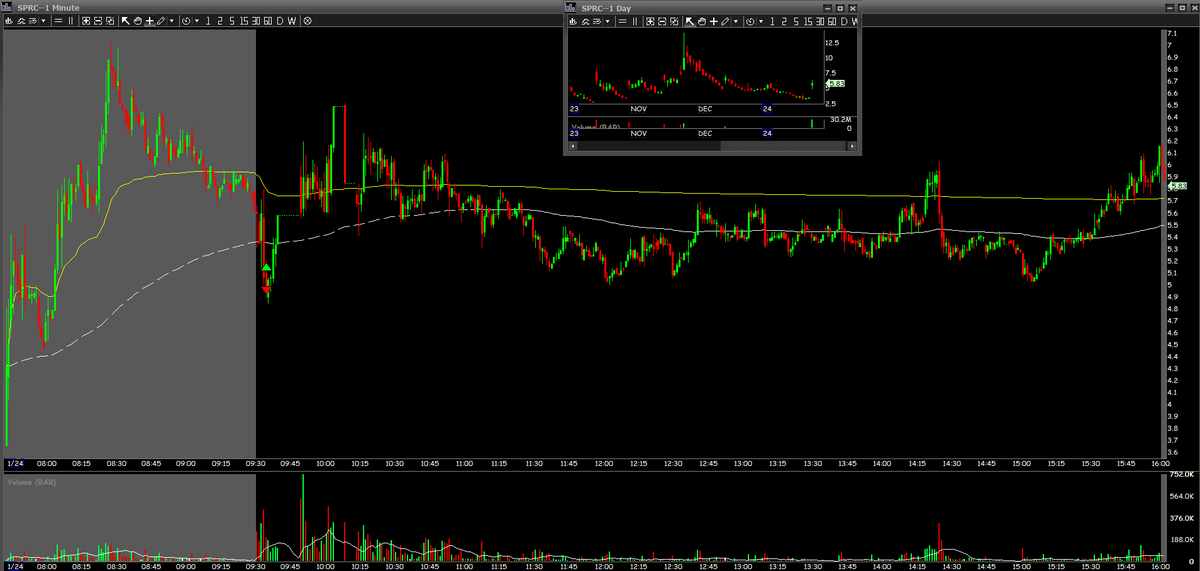The width and height of the screenshot is (1200, 571).
Task: Select arrow pointer tool in 1 Minute toolbar
Action: point(125,20)
